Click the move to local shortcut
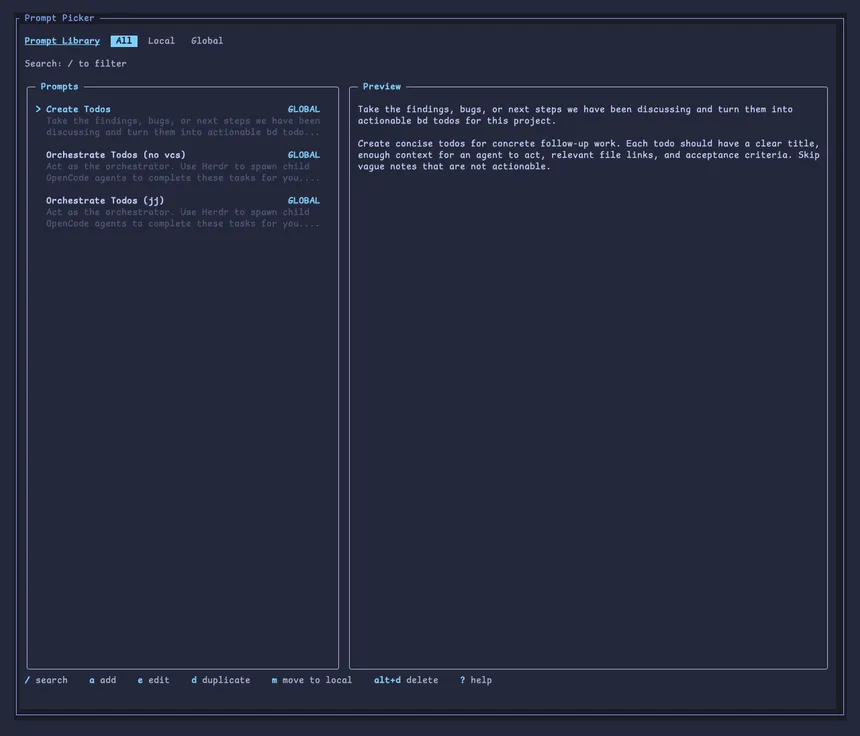The height and width of the screenshot is (736, 860). click(x=312, y=680)
